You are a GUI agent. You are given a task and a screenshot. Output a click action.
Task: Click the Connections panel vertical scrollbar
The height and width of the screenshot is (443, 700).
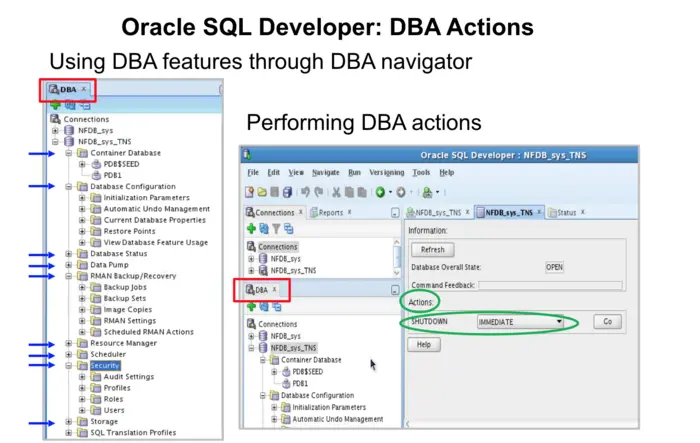pos(396,258)
